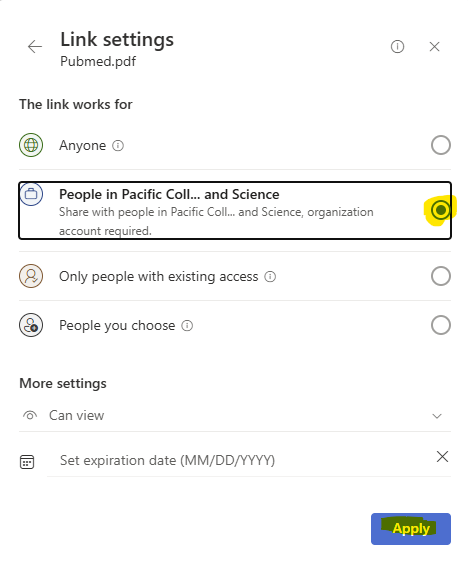This screenshot has width=468, height=564.
Task: Select the People you choose radio button
Action: click(x=441, y=325)
